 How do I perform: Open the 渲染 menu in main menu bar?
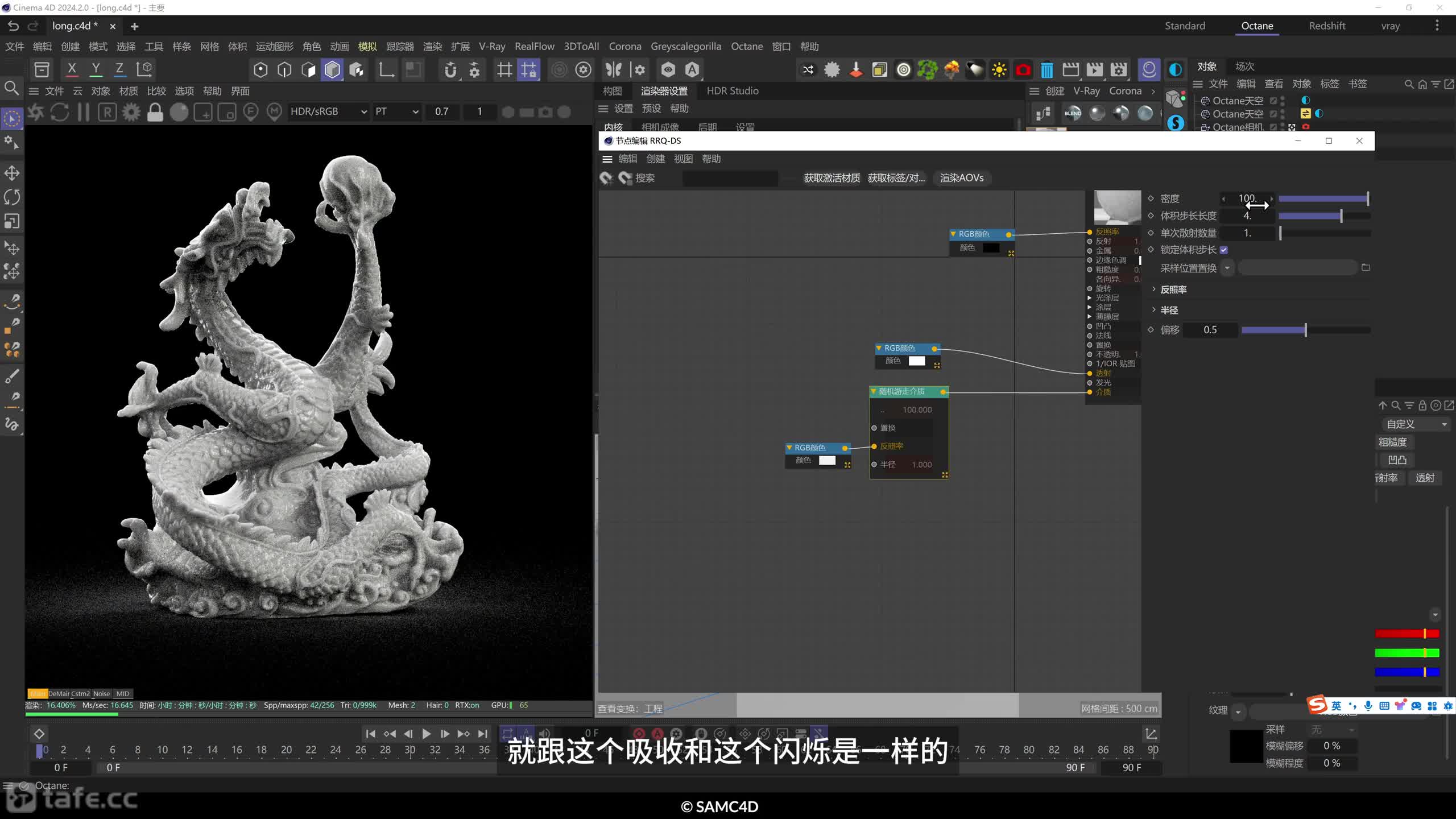pos(432,47)
